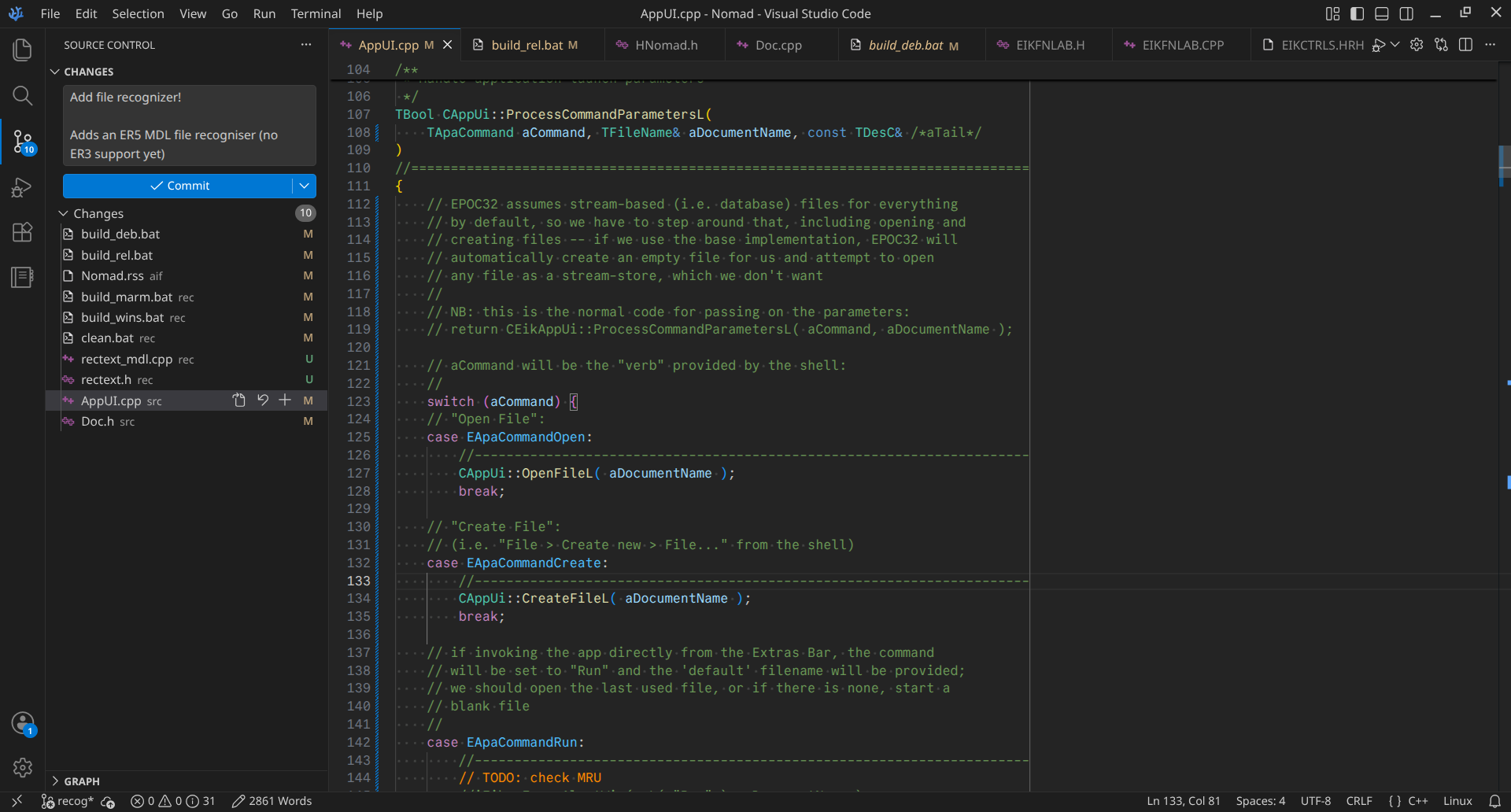Open the Explorer view in activity bar
The image size is (1511, 812).
point(22,50)
